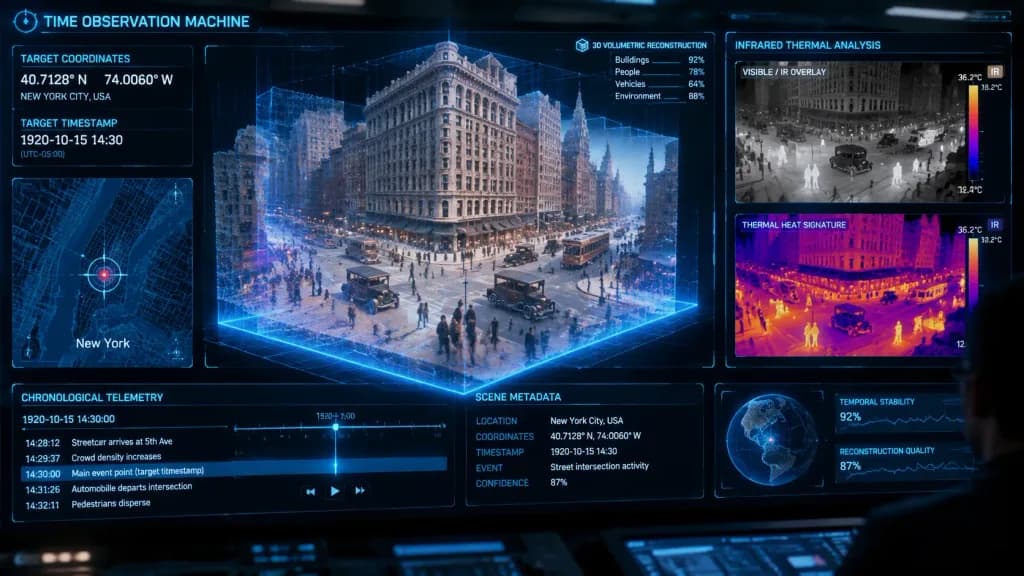Click the 74.0060° W longitude value
Screen dimensions: 1024x576
(138, 80)
